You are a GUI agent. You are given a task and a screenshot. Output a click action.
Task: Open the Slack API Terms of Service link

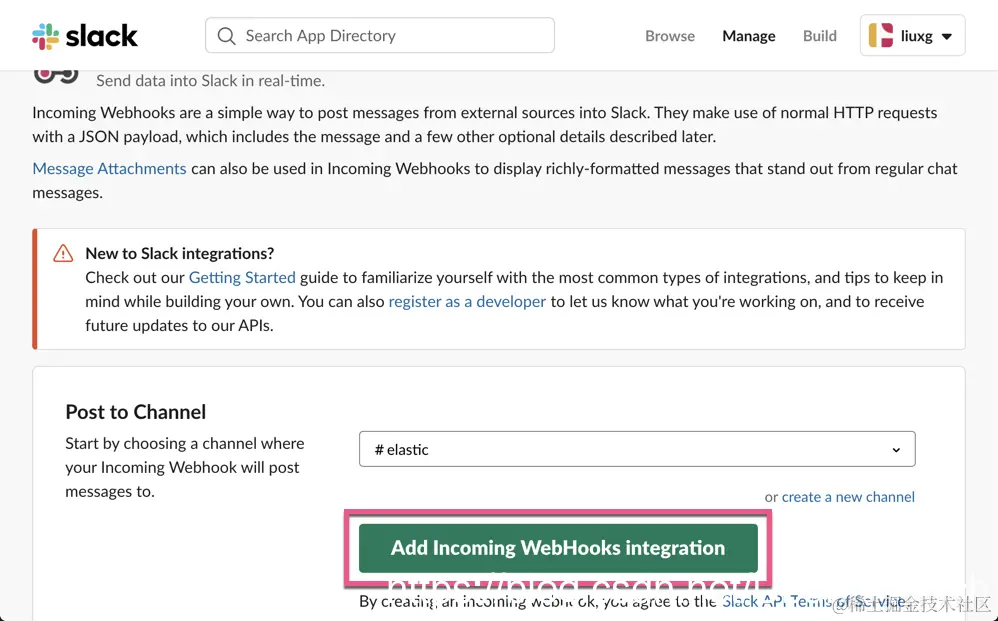[x=813, y=601]
